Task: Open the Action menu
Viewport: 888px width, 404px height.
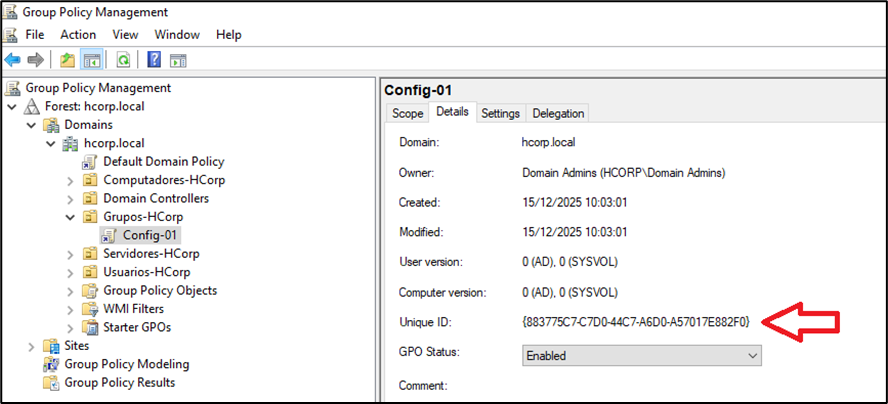Action: click(78, 35)
